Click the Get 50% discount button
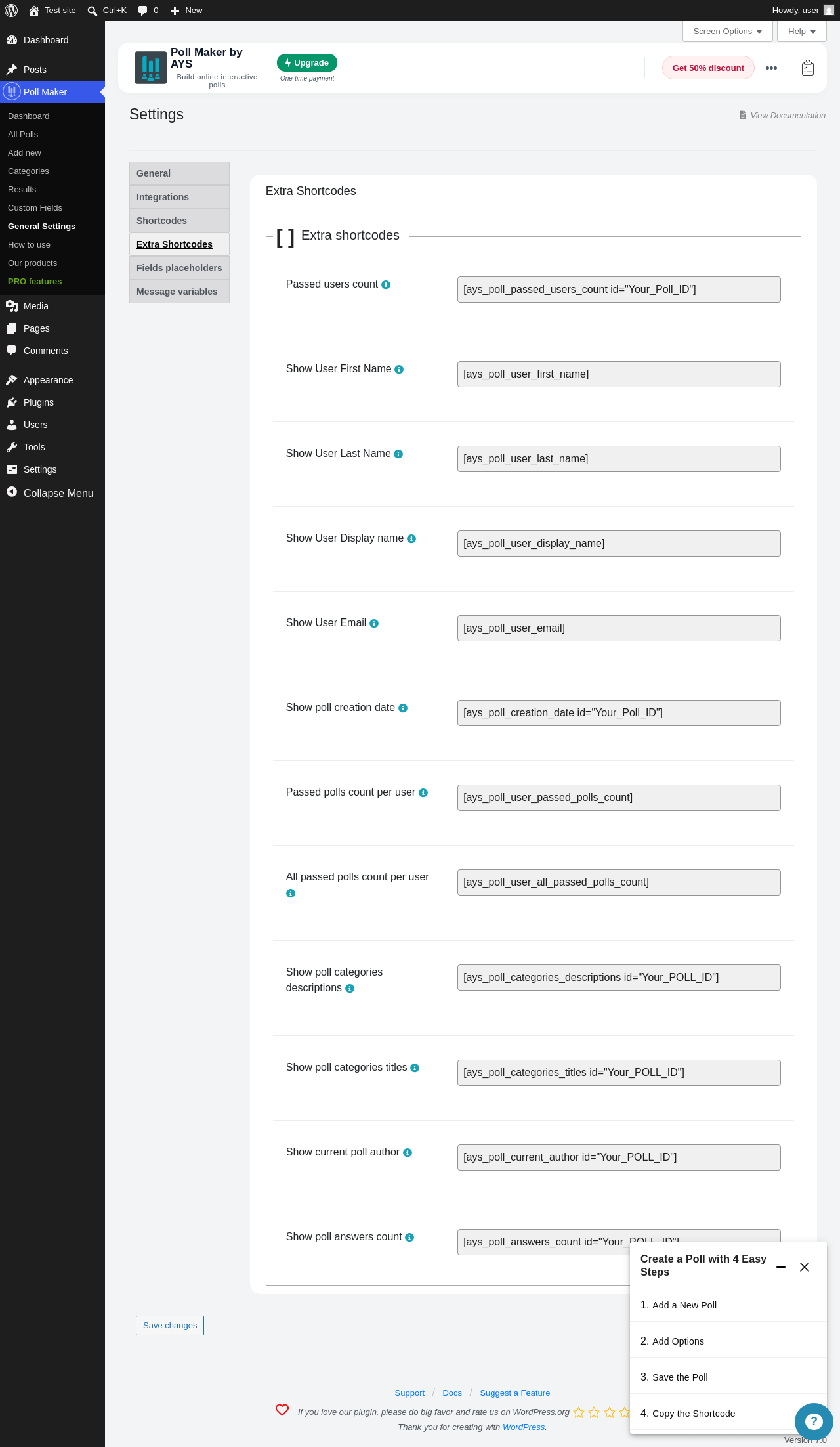 (x=708, y=68)
